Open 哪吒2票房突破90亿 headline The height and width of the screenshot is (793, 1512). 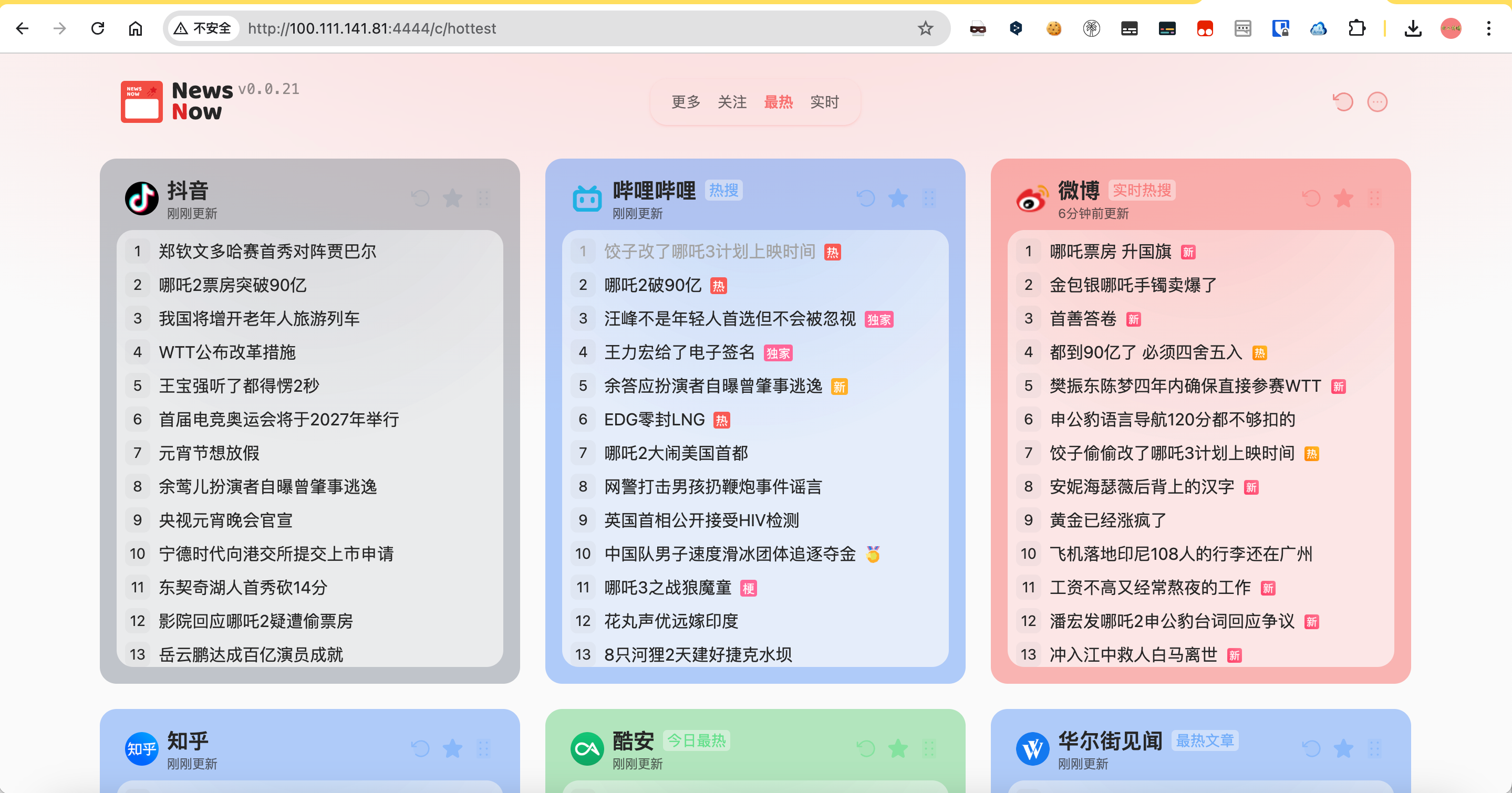click(232, 285)
